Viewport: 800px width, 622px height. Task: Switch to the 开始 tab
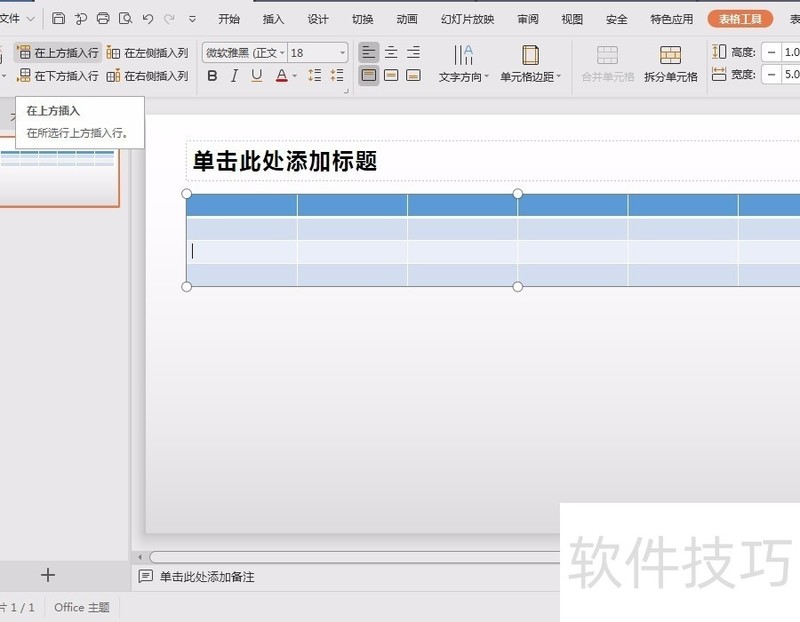(x=229, y=19)
